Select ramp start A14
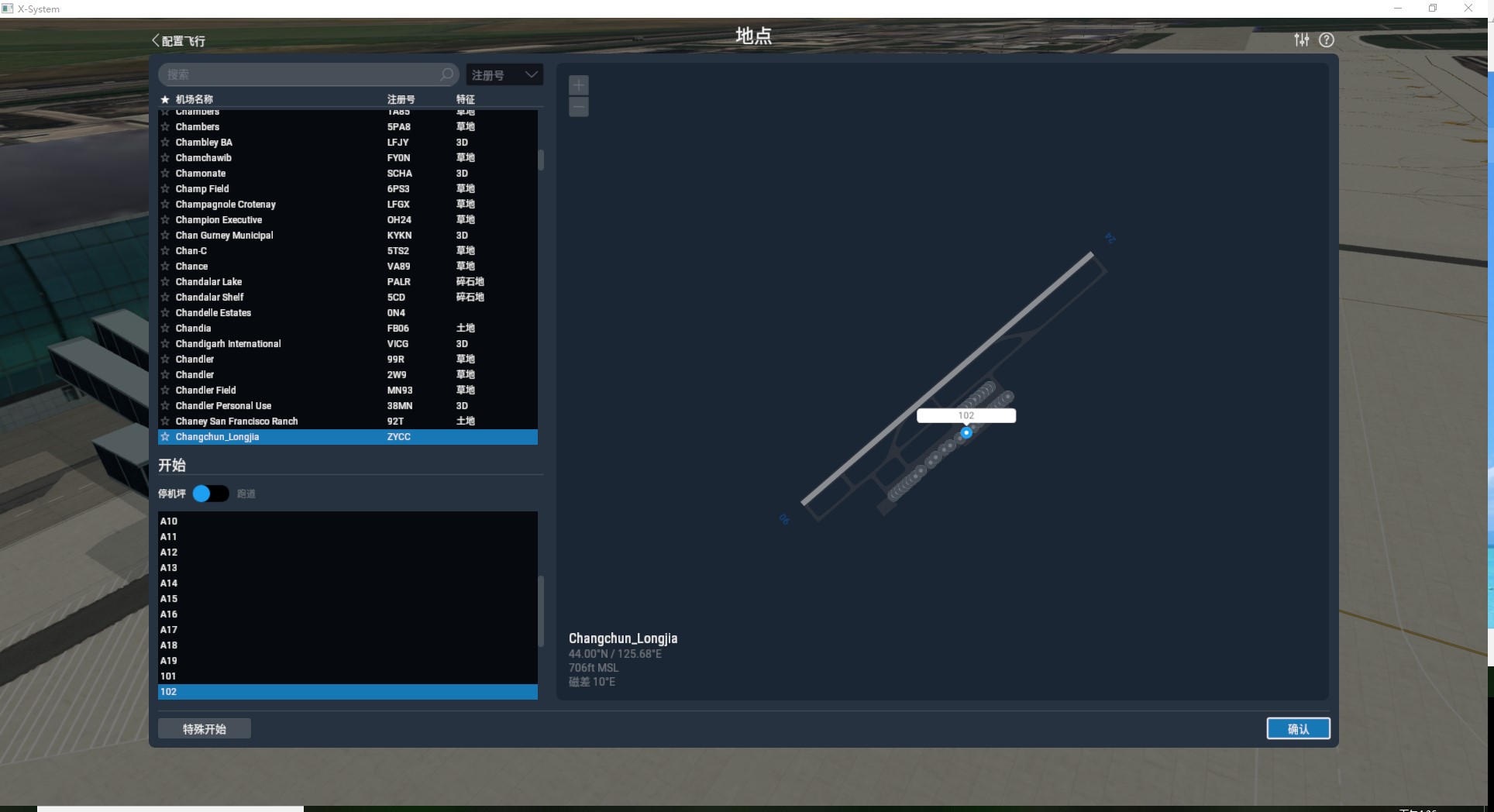The width and height of the screenshot is (1494, 812). pos(348,583)
